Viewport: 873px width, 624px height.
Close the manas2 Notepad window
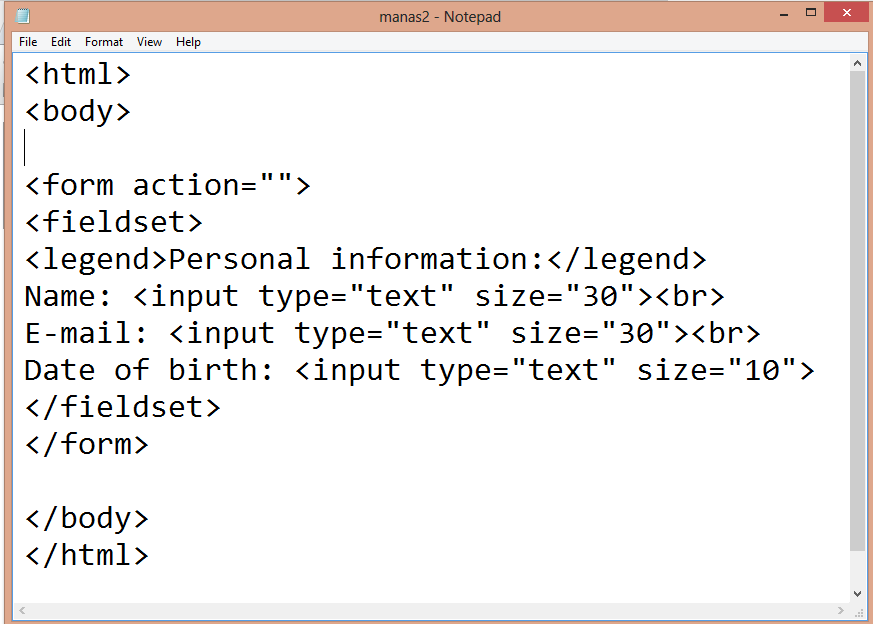[x=846, y=13]
